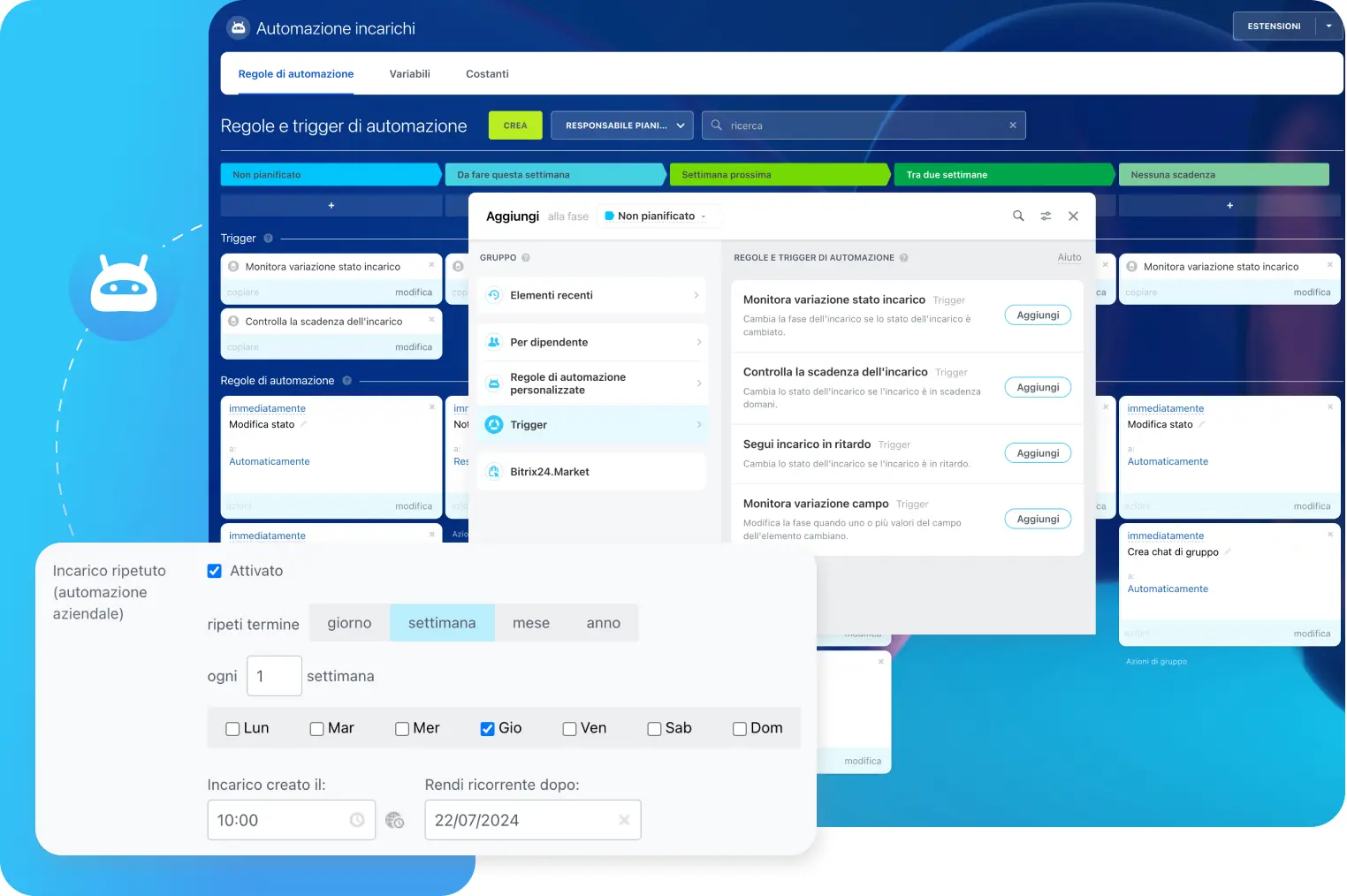Click magnifier icon in ricerca field

(717, 125)
